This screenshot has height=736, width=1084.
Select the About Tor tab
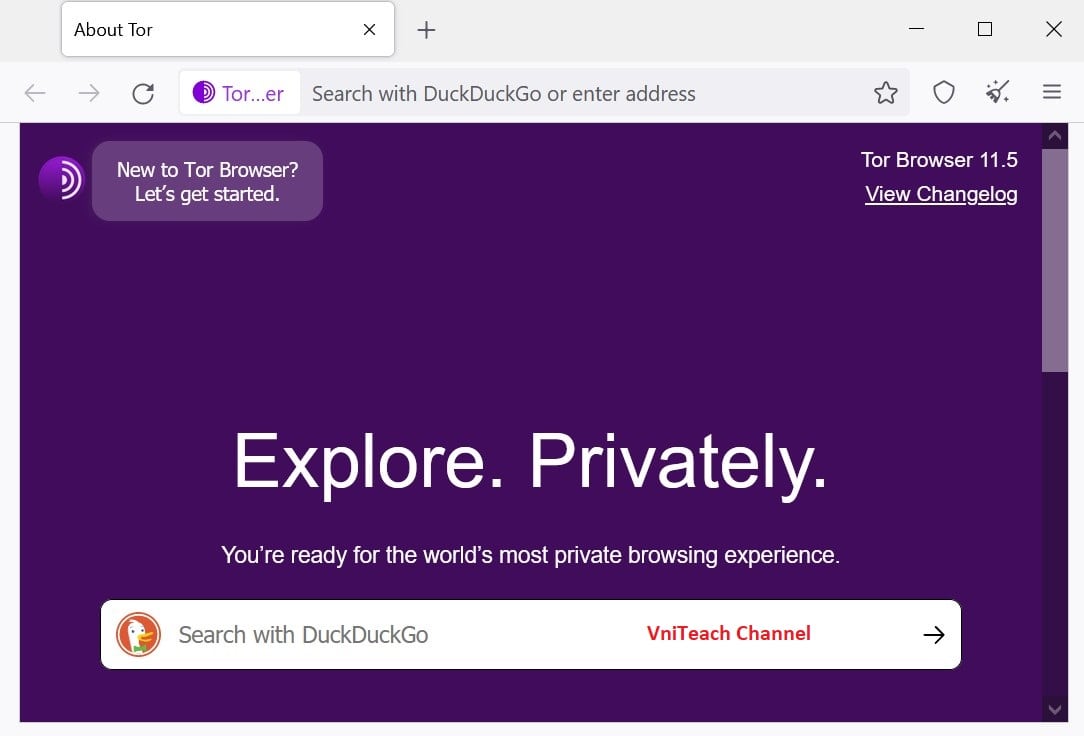tap(227, 29)
